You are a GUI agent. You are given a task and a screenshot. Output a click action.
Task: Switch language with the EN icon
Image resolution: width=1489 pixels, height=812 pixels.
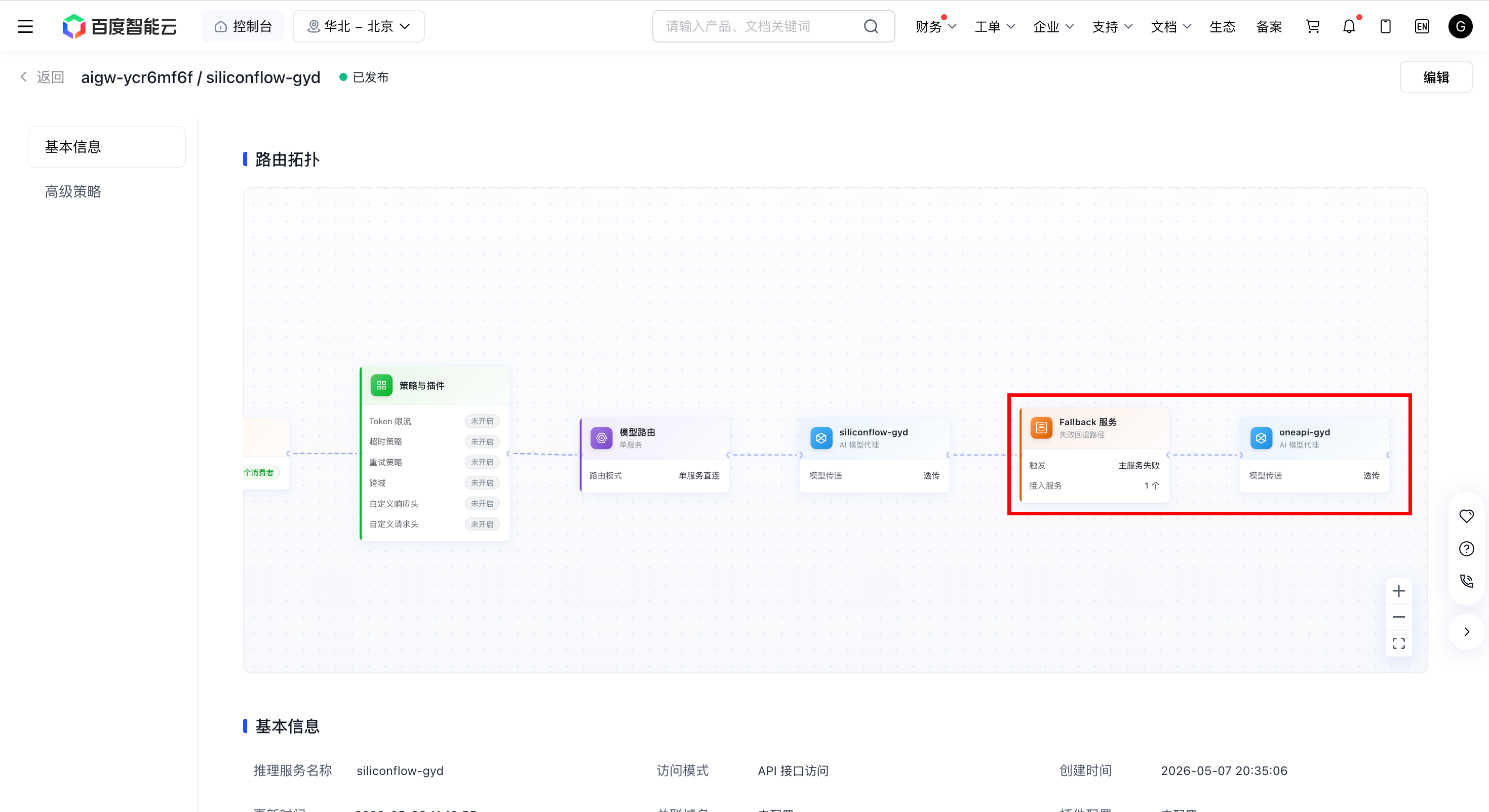[x=1422, y=27]
